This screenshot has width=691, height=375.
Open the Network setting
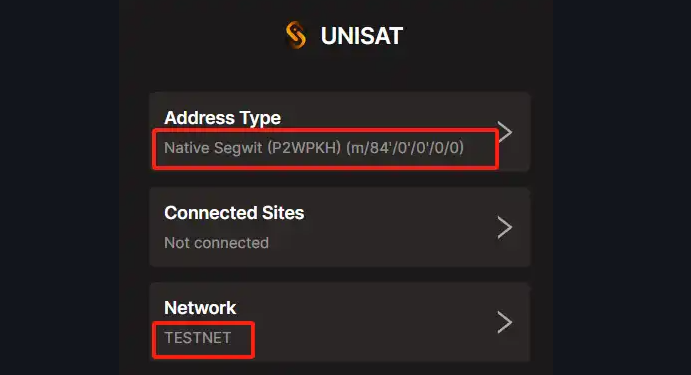[x=339, y=322]
